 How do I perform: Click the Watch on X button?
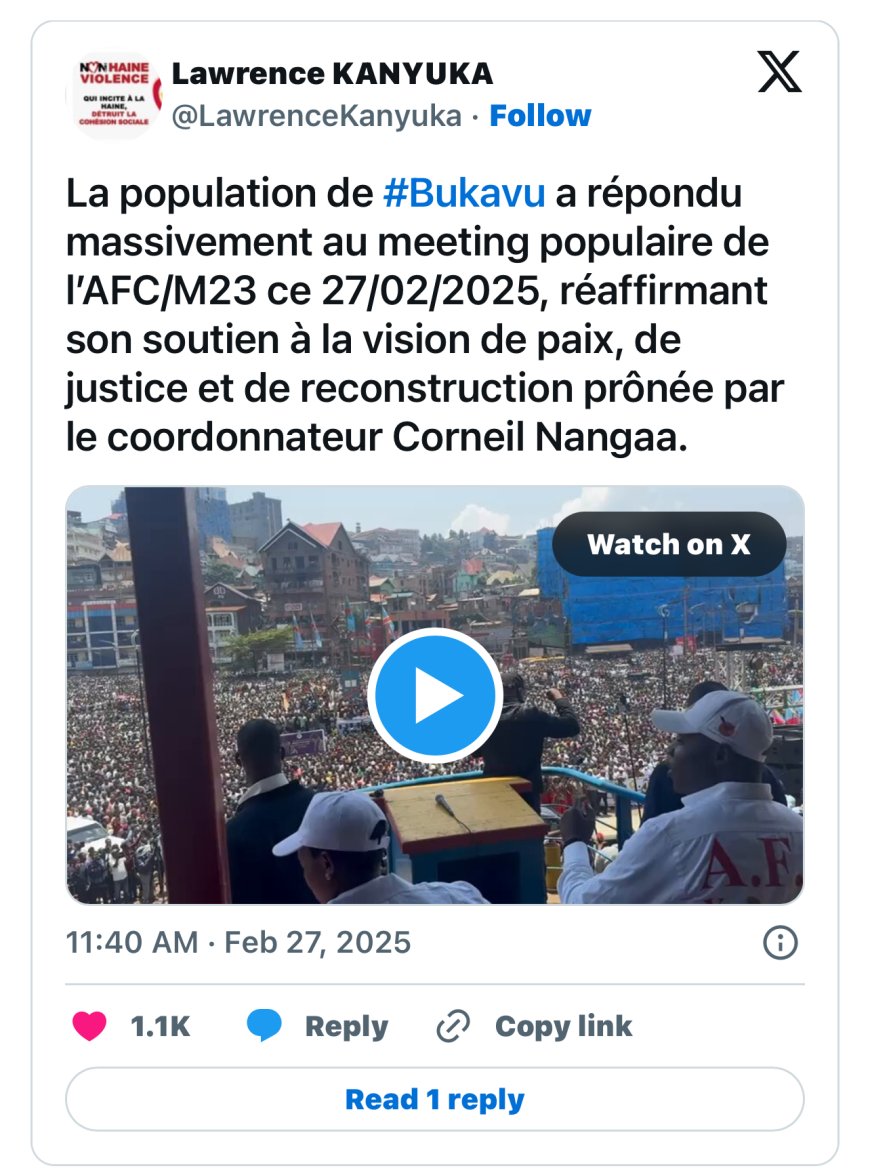[669, 544]
